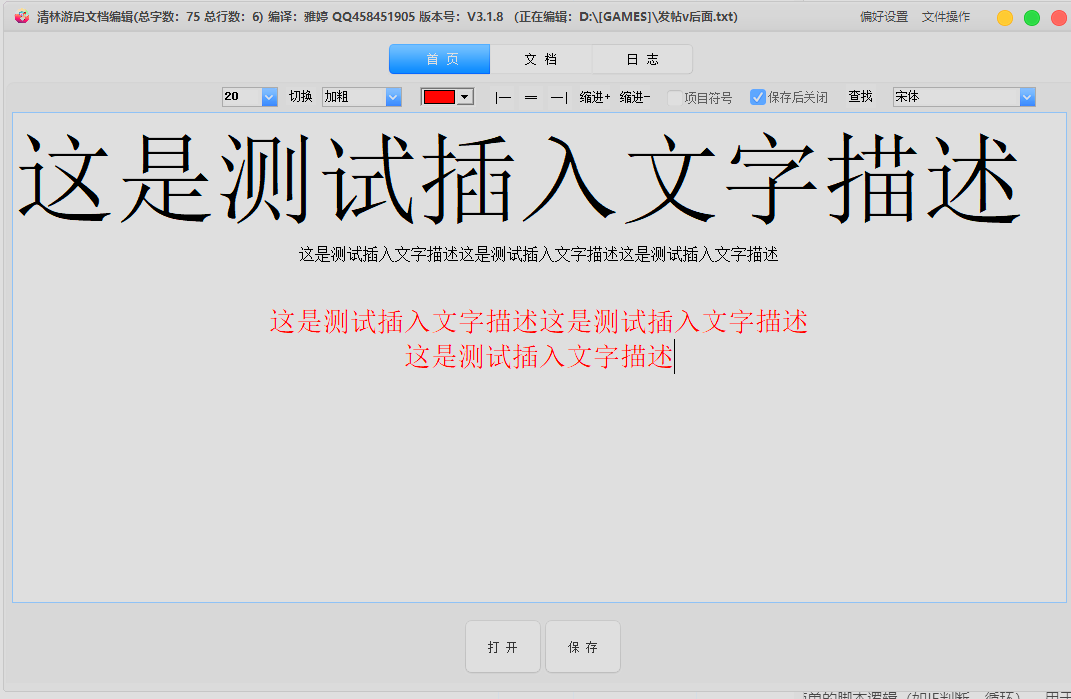Click the 保存 save button
The width and height of the screenshot is (1071, 699).
pyautogui.click(x=582, y=646)
